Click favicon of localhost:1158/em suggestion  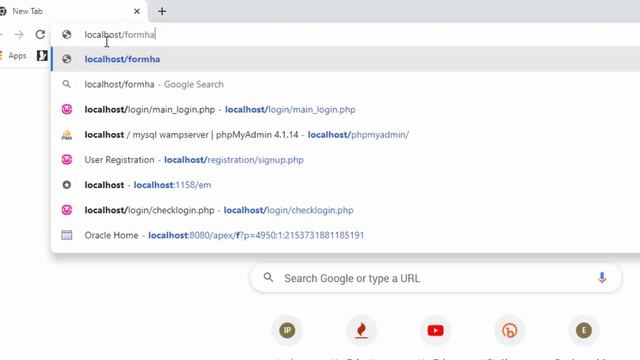[x=67, y=185]
